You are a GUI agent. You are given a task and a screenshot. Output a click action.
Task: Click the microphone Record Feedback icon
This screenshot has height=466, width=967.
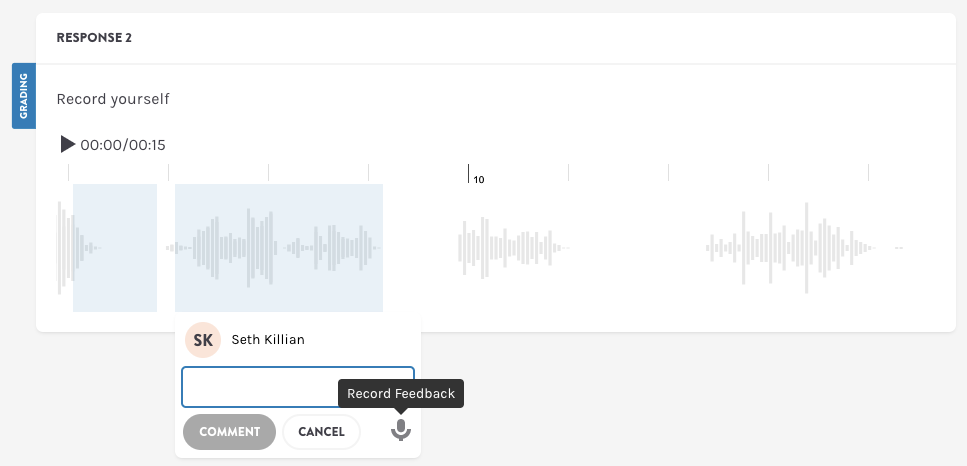(x=400, y=430)
